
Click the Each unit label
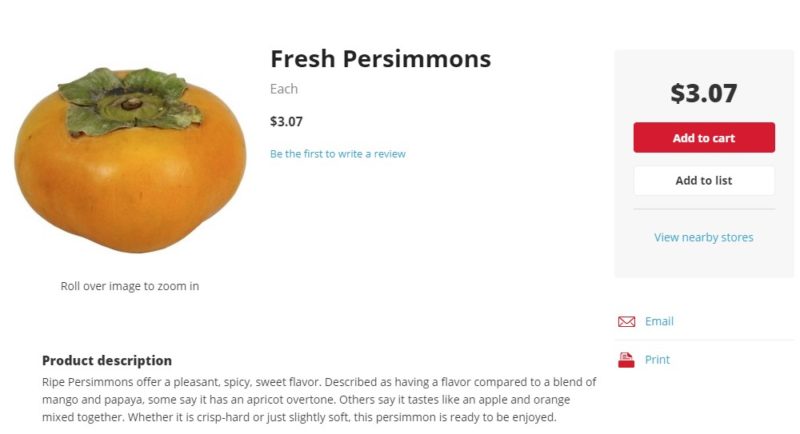(x=284, y=89)
